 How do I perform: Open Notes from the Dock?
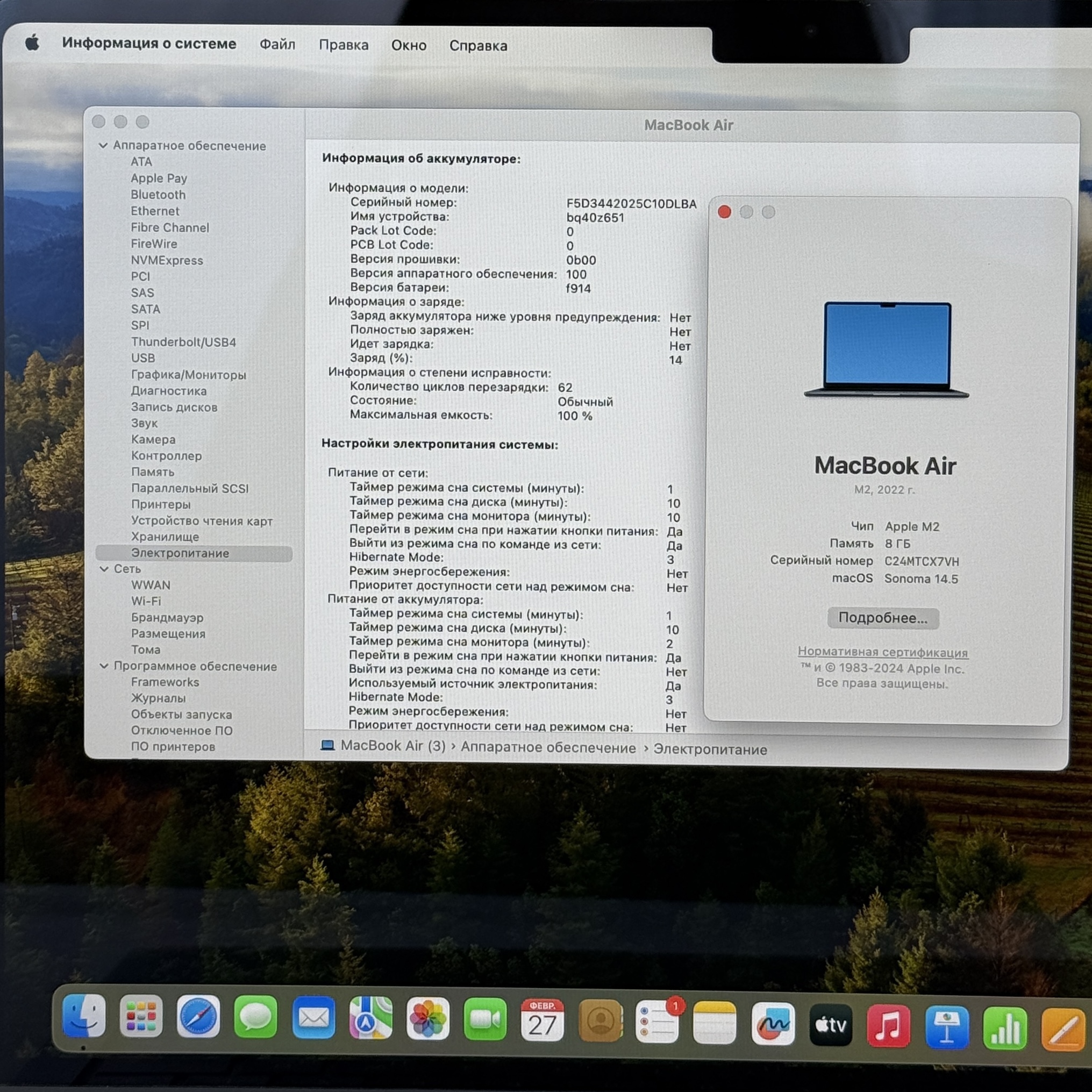[715, 1023]
